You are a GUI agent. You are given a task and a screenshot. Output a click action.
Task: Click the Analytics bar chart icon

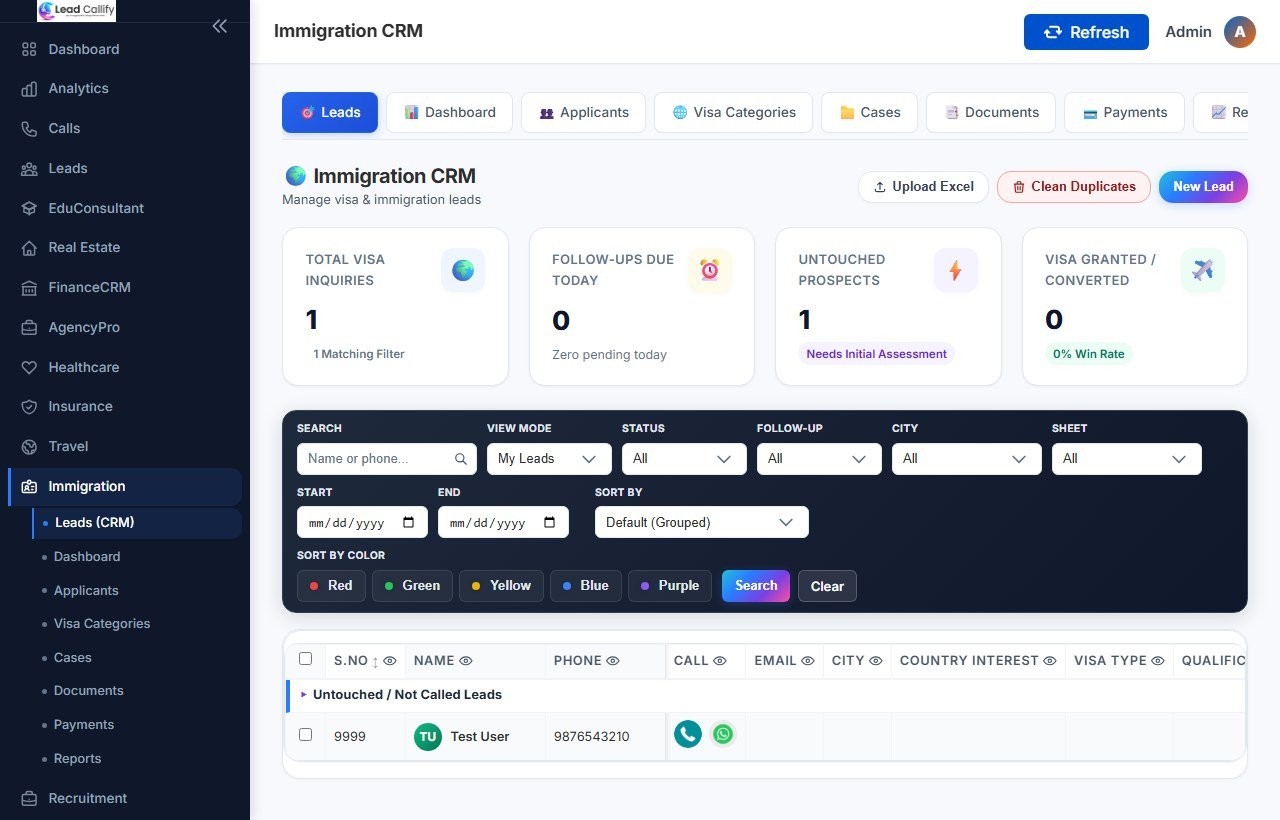(x=29, y=89)
